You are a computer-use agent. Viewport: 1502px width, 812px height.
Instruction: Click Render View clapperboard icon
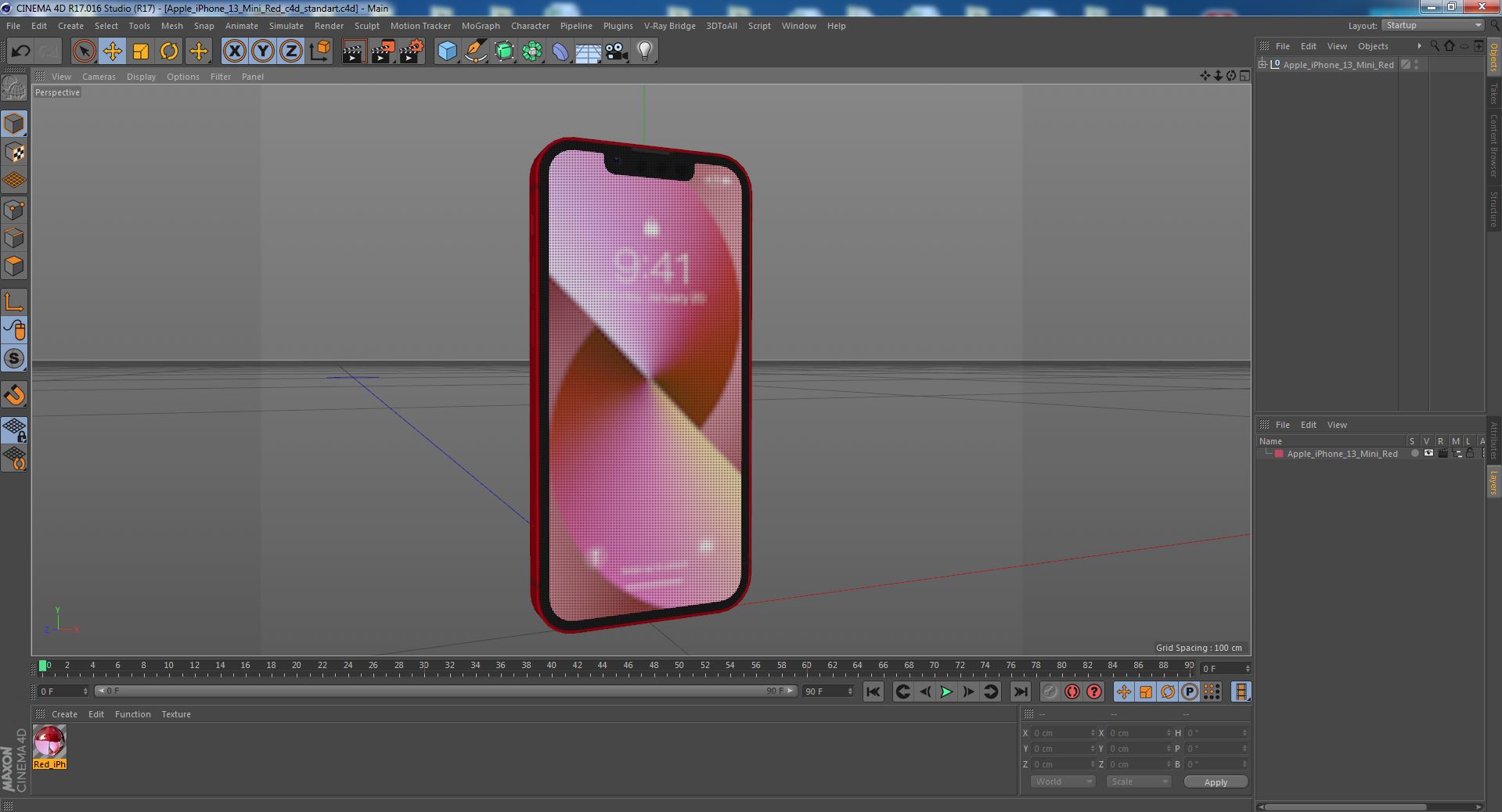(354, 52)
